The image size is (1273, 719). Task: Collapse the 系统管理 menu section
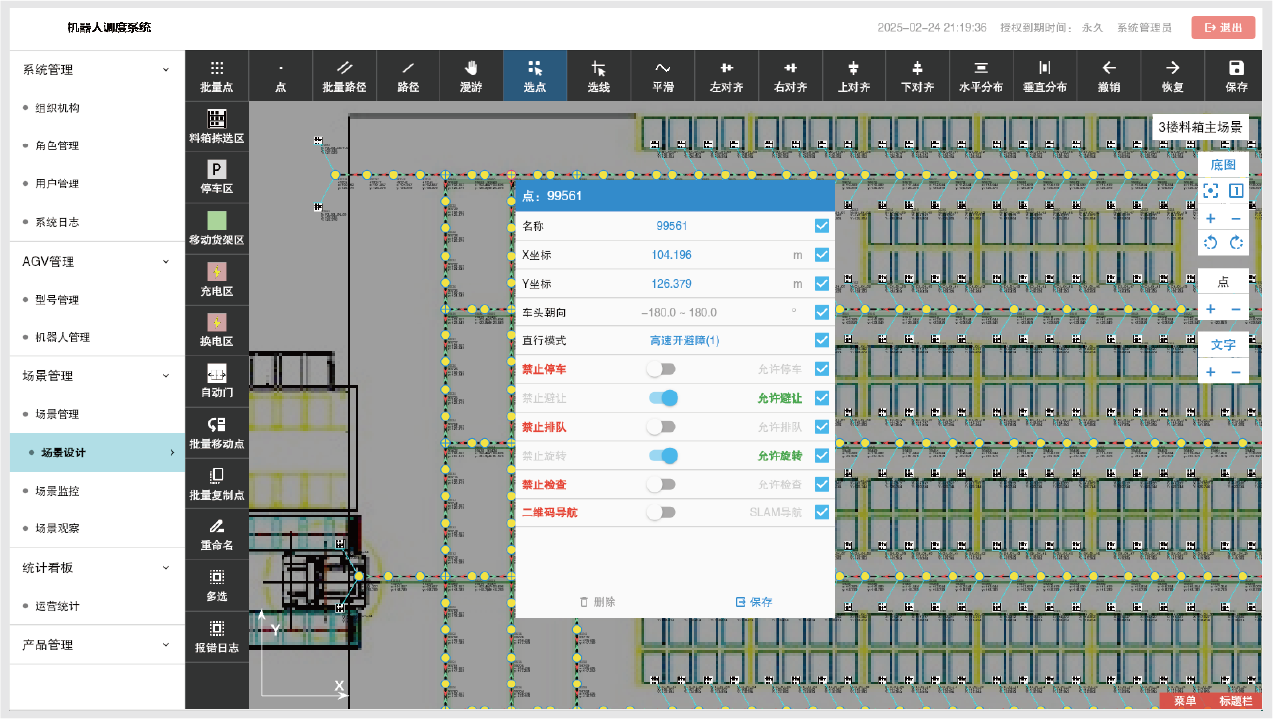tap(97, 70)
